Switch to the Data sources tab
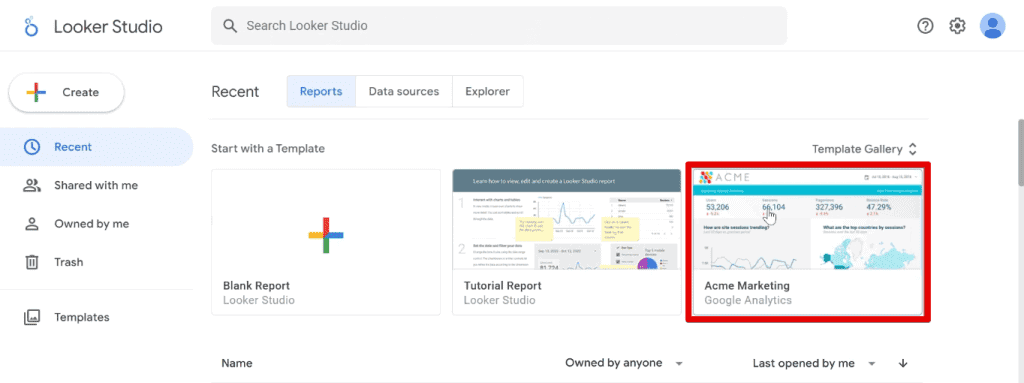Screen dimensions: 1024x383 (x=404, y=92)
